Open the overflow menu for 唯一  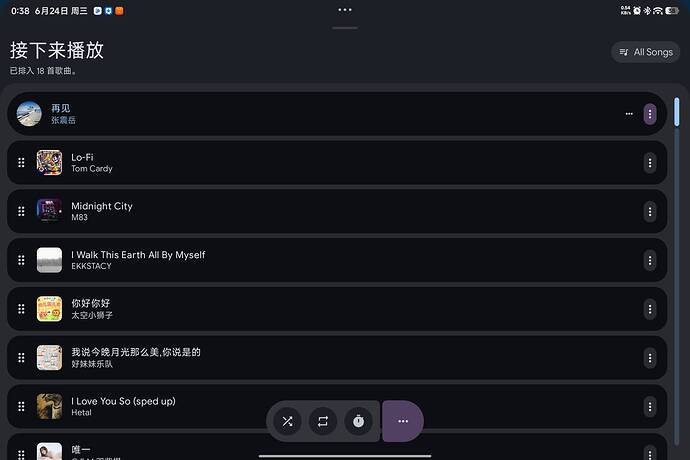(650, 453)
